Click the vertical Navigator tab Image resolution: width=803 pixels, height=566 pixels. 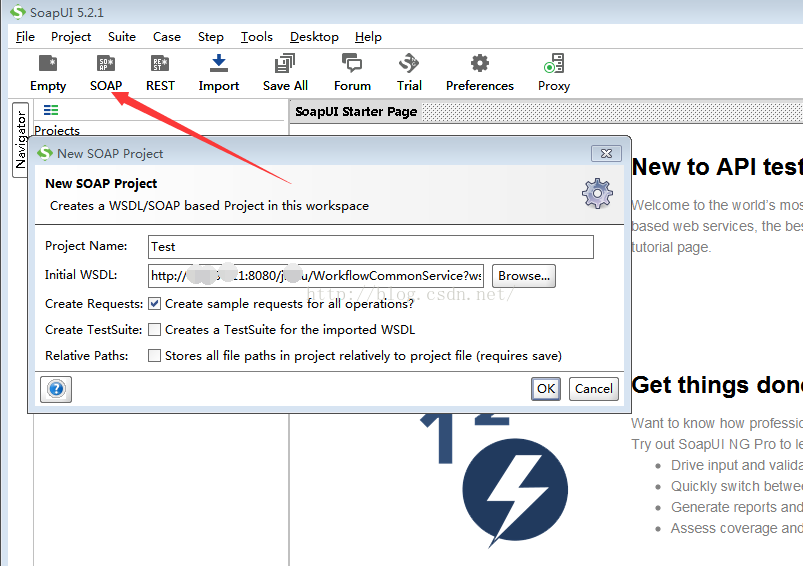click(x=20, y=140)
